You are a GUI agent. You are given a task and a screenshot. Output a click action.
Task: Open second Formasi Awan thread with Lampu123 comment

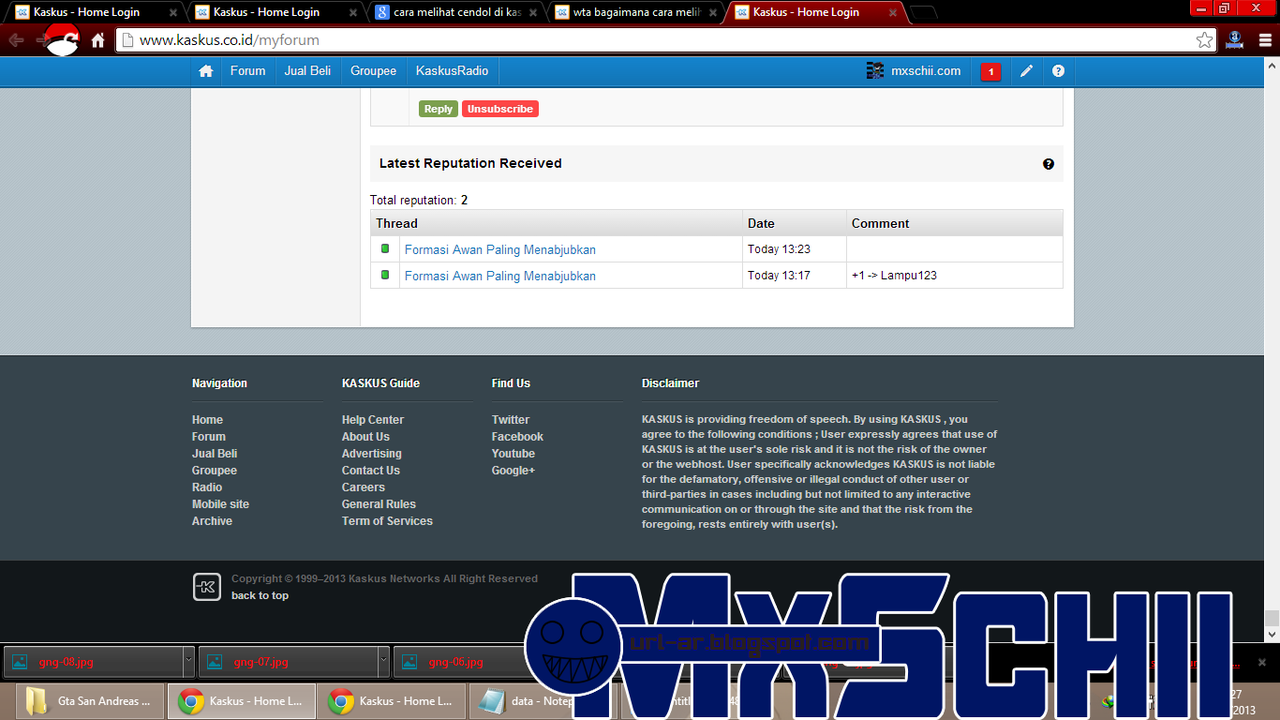(500, 276)
